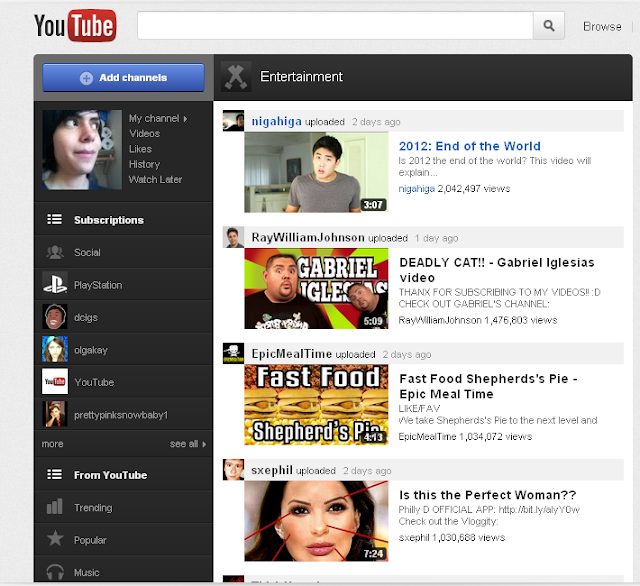The height and width of the screenshot is (586, 640).
Task: Click '1 day ago' next to RayWilliamJohnson
Action: coord(436,238)
